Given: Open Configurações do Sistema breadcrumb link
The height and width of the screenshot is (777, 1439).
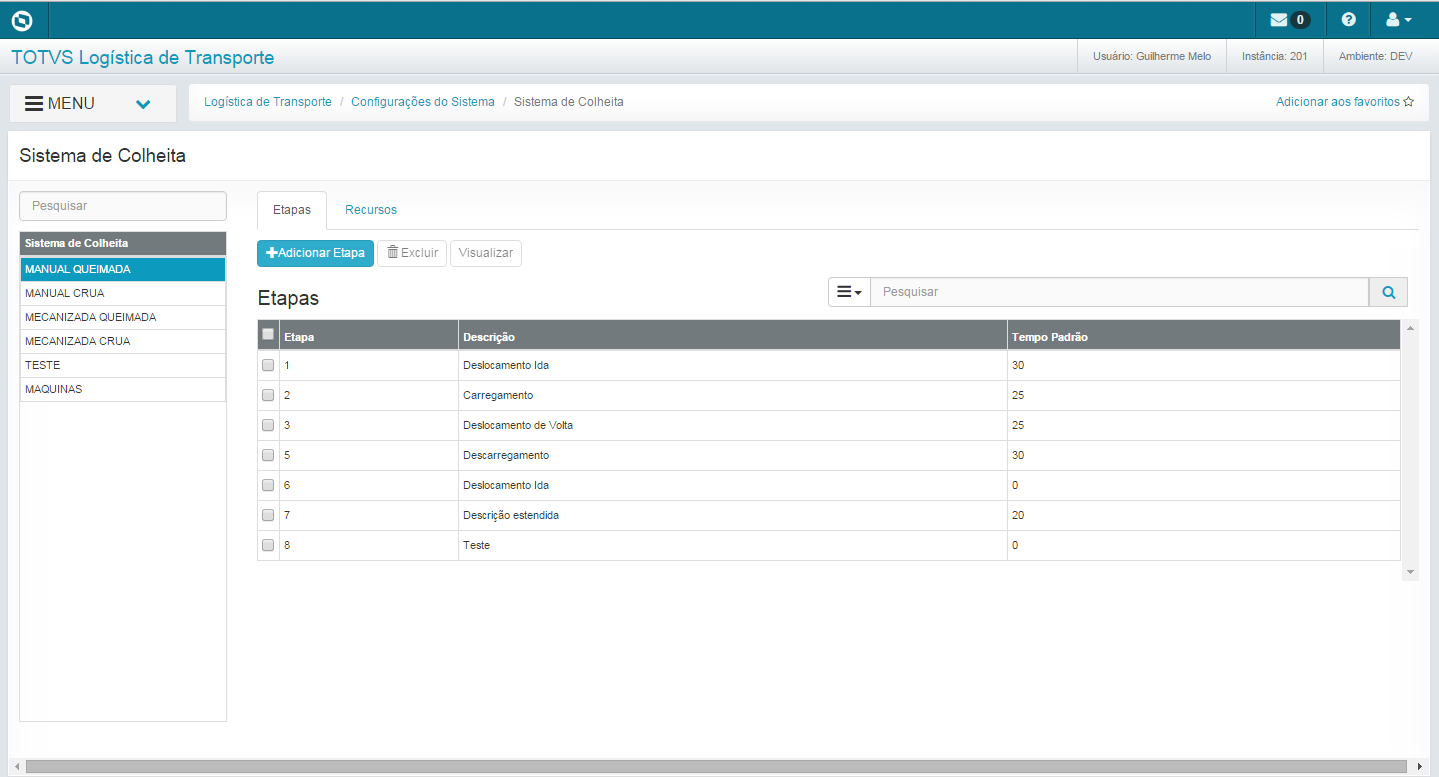Looking at the screenshot, I should (x=423, y=102).
